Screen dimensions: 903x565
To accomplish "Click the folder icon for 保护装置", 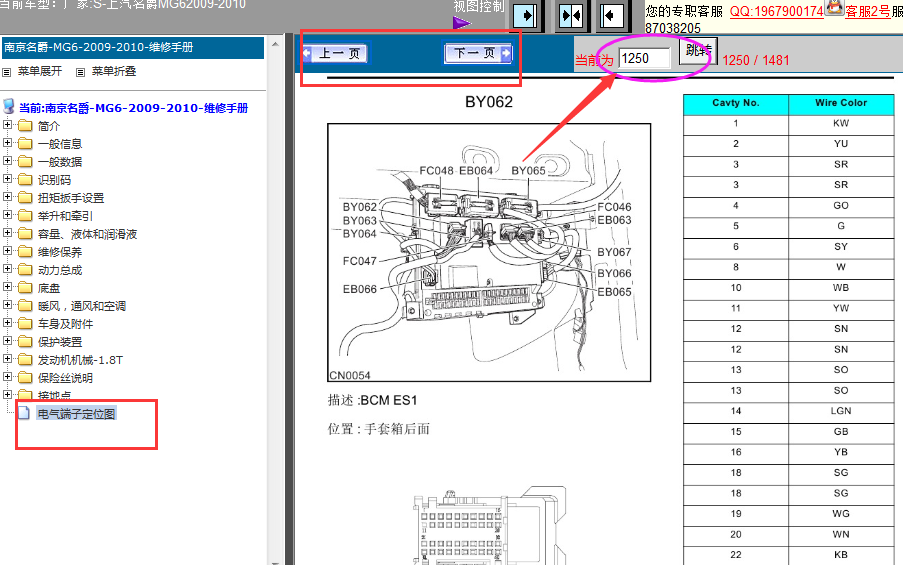I will point(25,342).
